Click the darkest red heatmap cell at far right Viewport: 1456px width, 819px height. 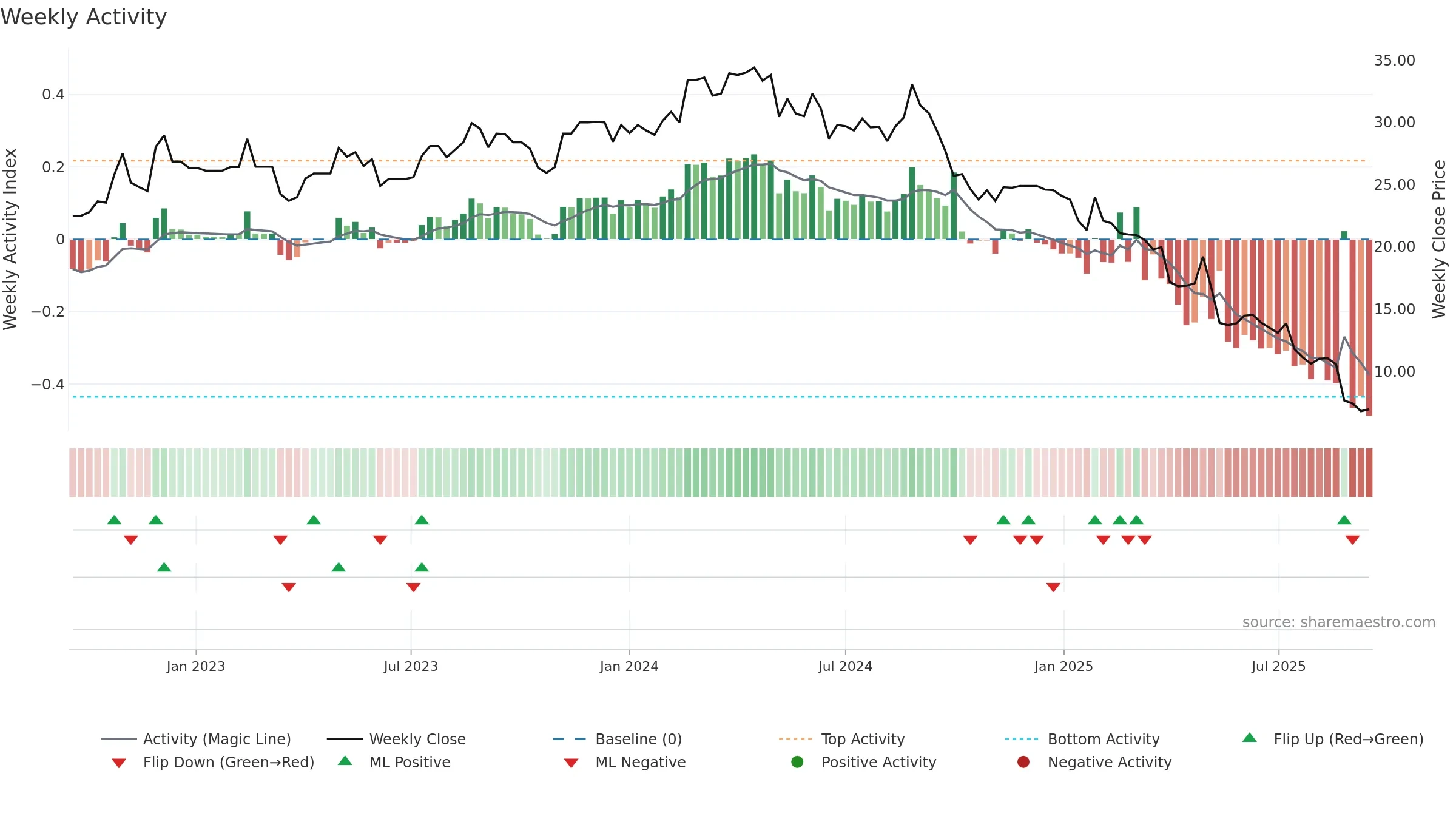[x=1369, y=473]
